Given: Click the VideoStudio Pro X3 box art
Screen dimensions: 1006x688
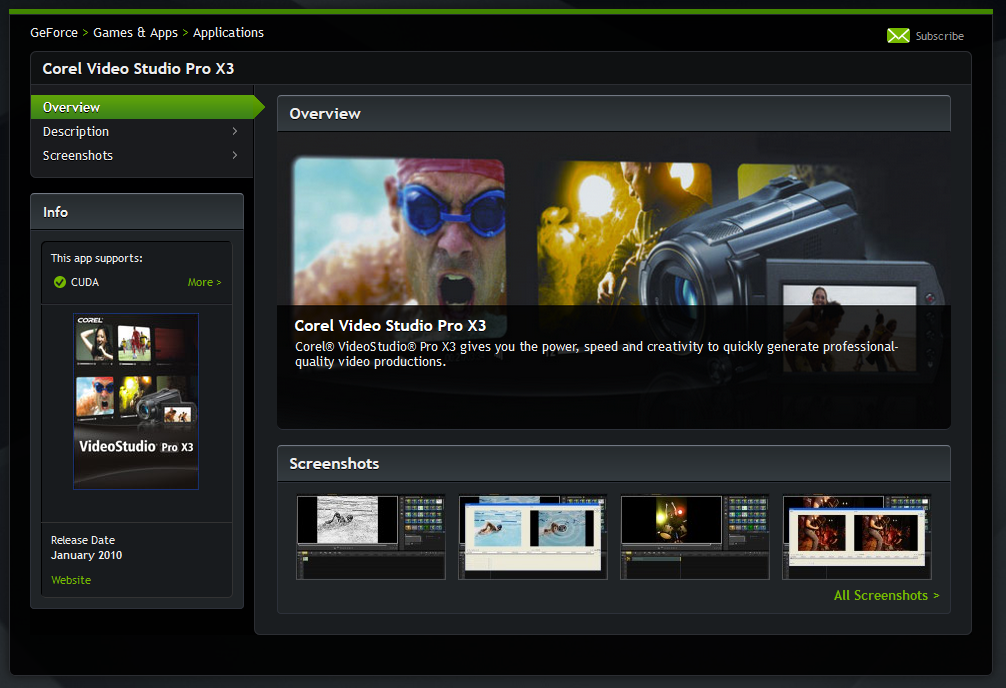Looking at the screenshot, I should (x=136, y=401).
